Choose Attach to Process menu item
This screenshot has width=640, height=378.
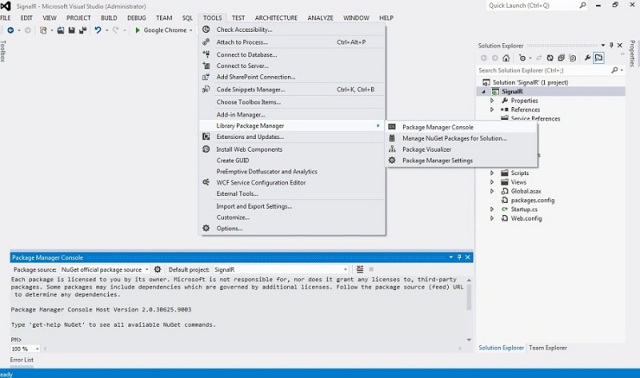click(x=292, y=42)
